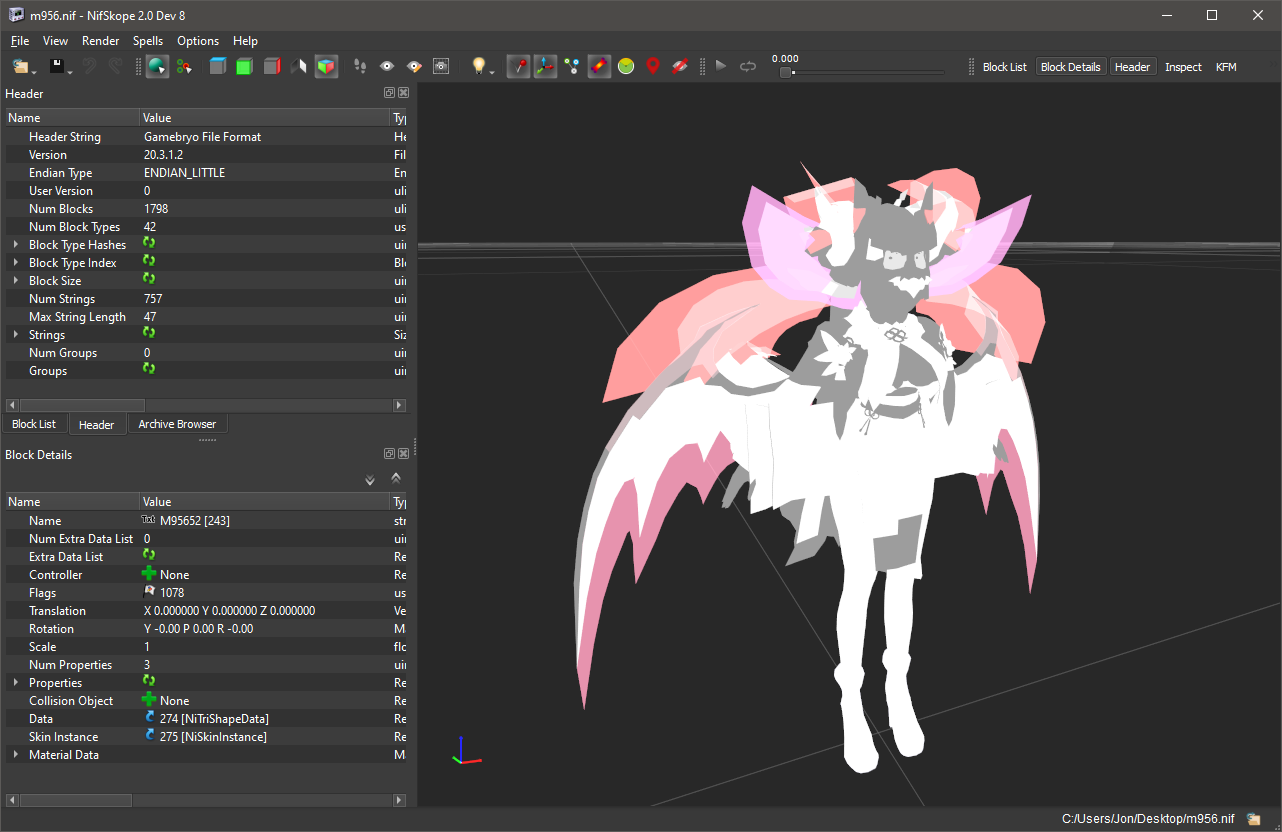
Task: Select the walk-mode footprints icon
Action: (x=359, y=66)
